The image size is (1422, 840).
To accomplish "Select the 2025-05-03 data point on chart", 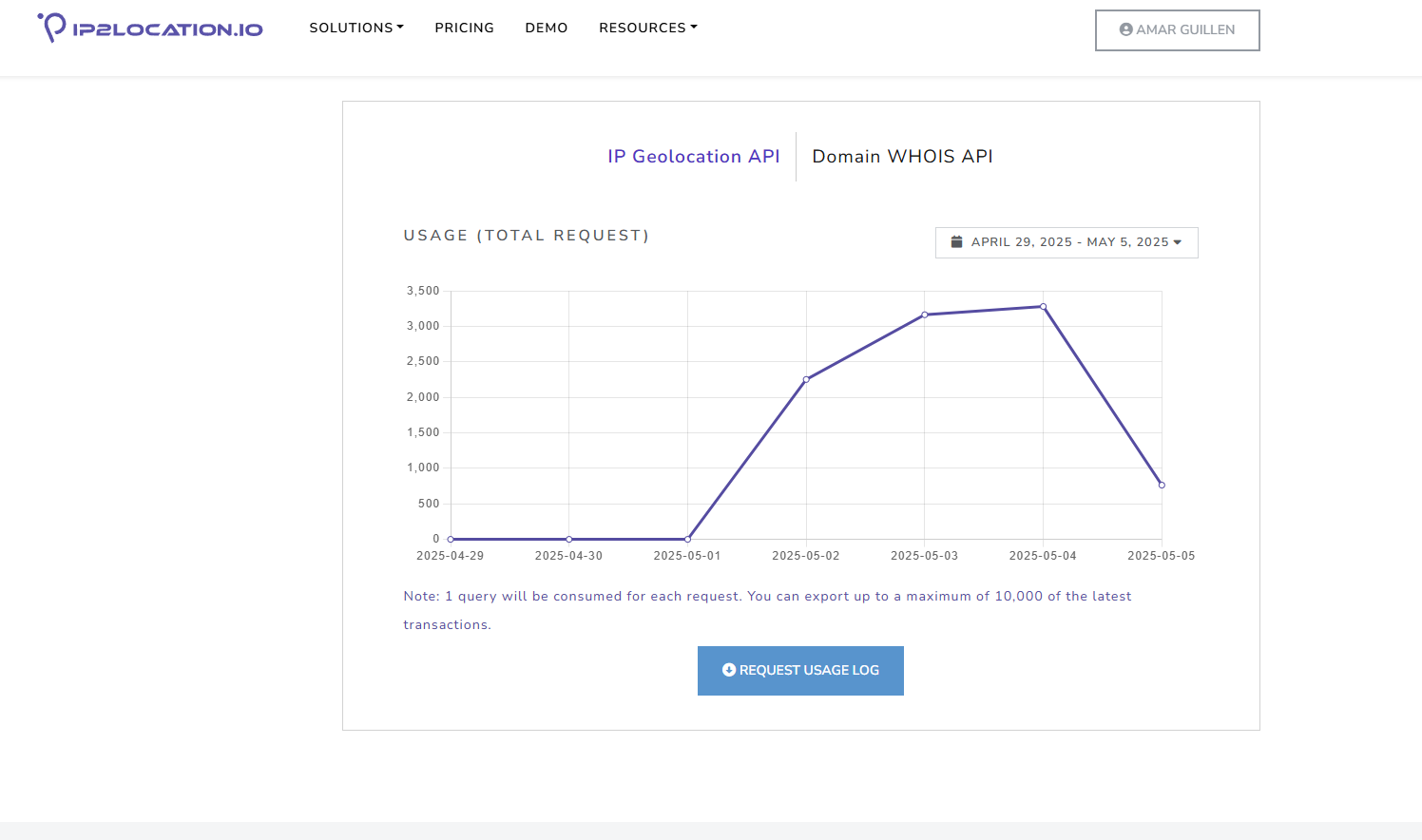I will coord(925,315).
